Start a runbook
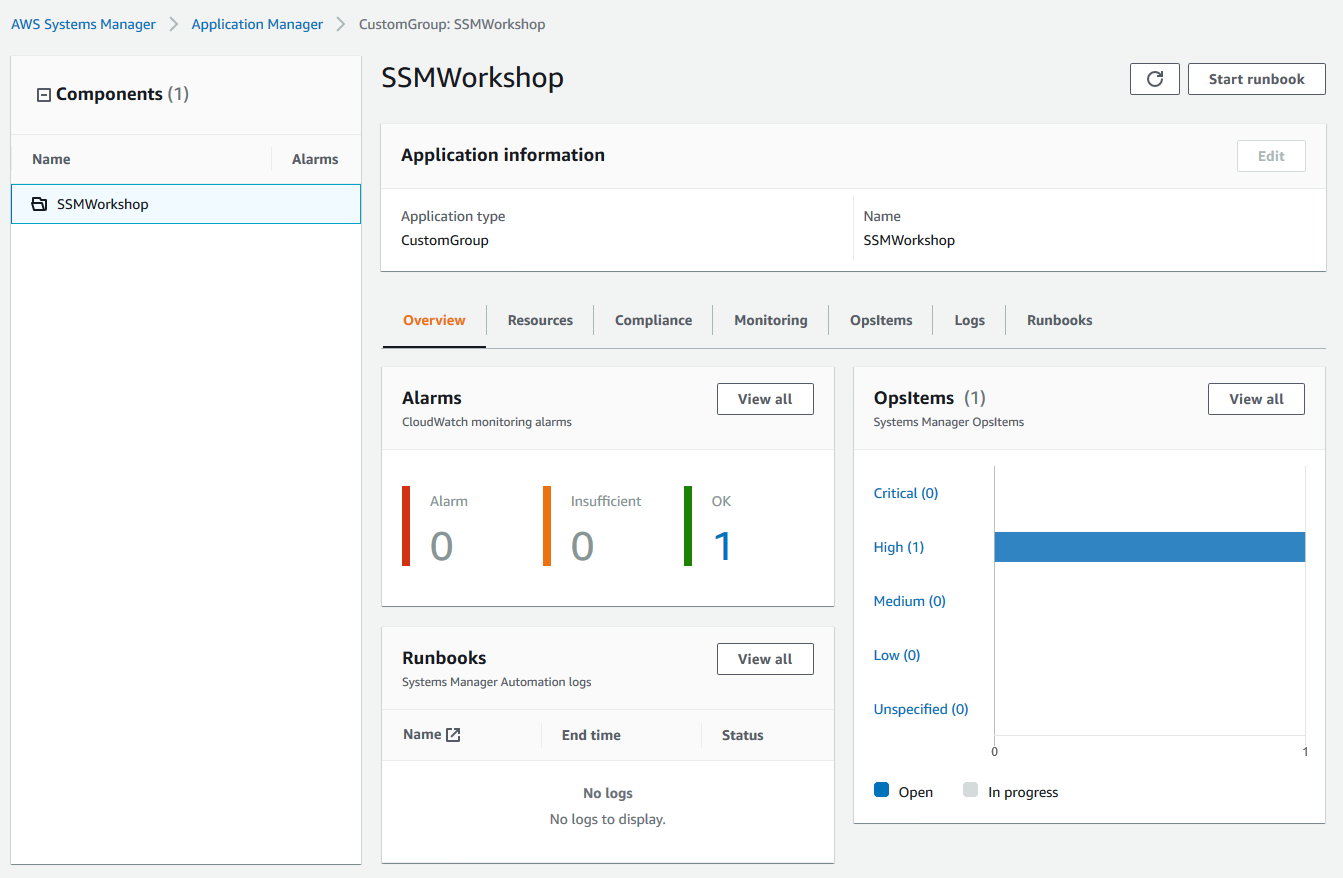Screen dimensions: 1343x878 pyautogui.click(x=1256, y=79)
